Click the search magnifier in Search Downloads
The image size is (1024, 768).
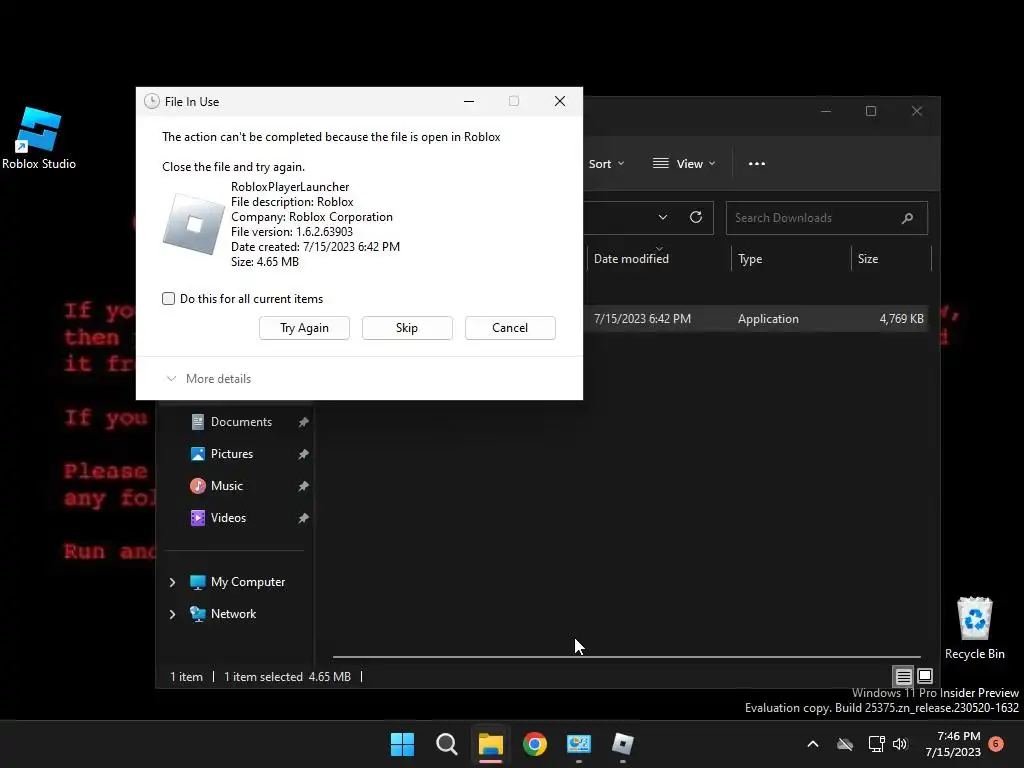(907, 218)
